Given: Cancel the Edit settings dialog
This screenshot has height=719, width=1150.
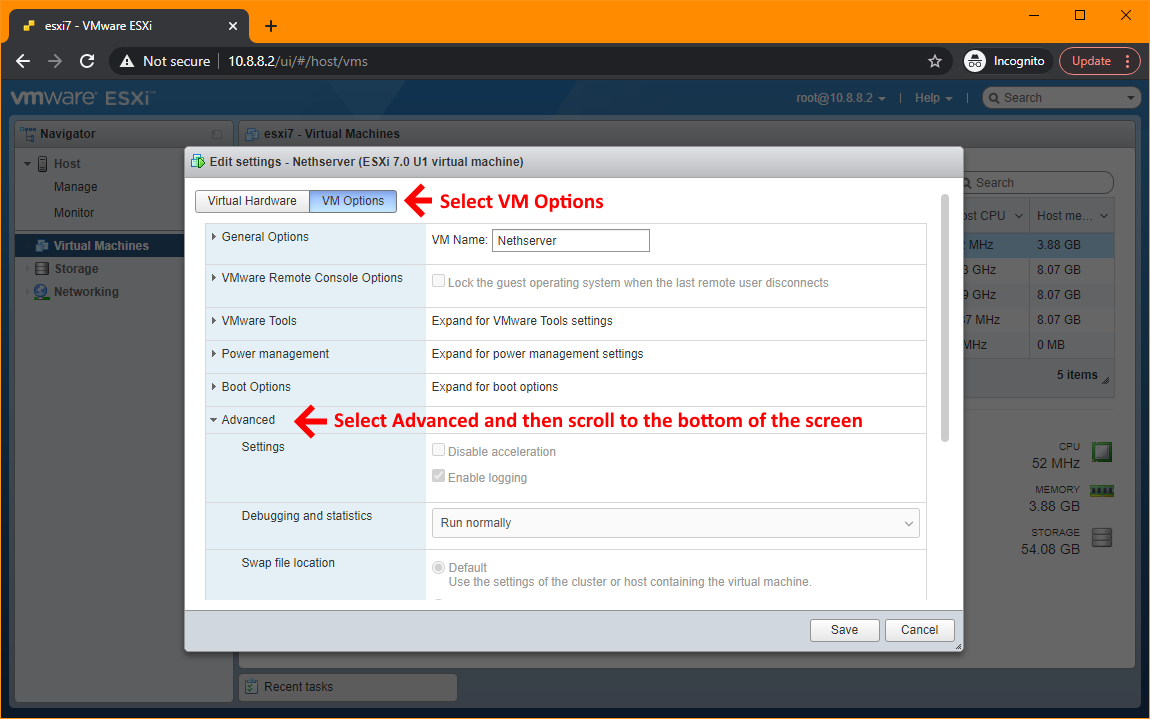Looking at the screenshot, I should coord(918,630).
